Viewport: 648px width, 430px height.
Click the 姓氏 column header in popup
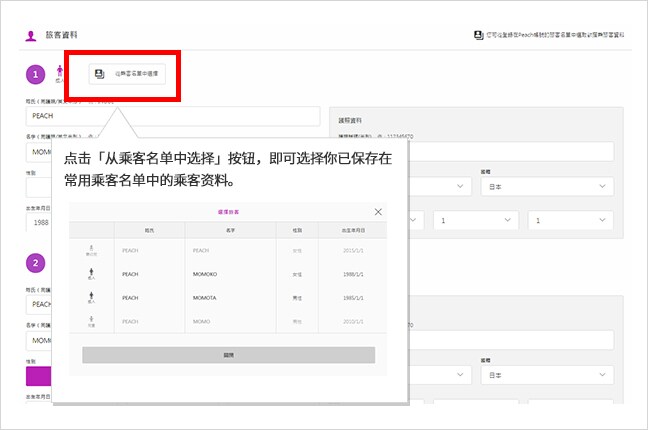pyautogui.click(x=149, y=230)
